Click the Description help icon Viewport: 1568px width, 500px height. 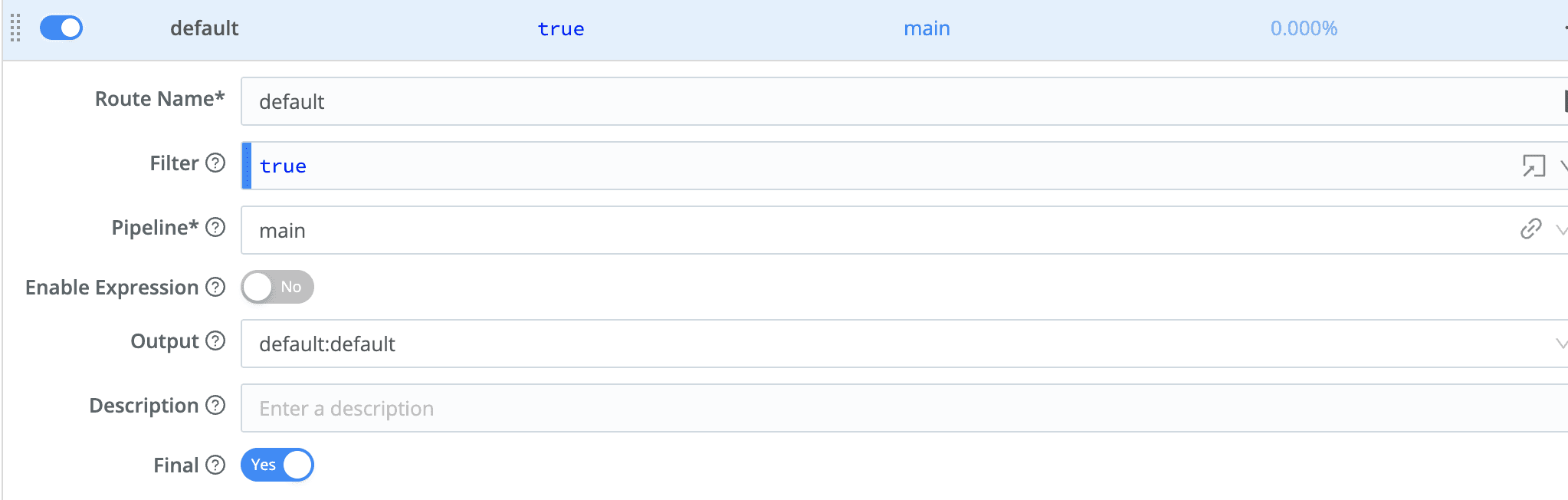216,406
